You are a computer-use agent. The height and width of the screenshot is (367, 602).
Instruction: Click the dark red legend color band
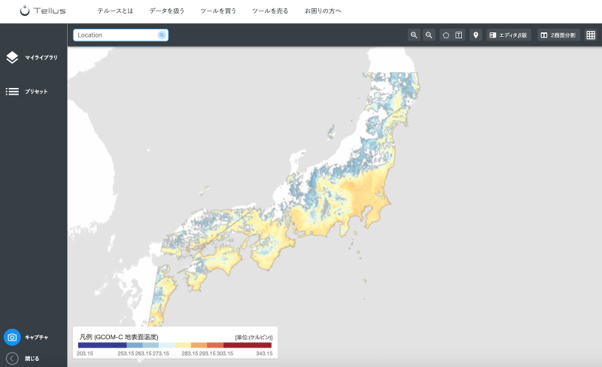click(x=247, y=345)
